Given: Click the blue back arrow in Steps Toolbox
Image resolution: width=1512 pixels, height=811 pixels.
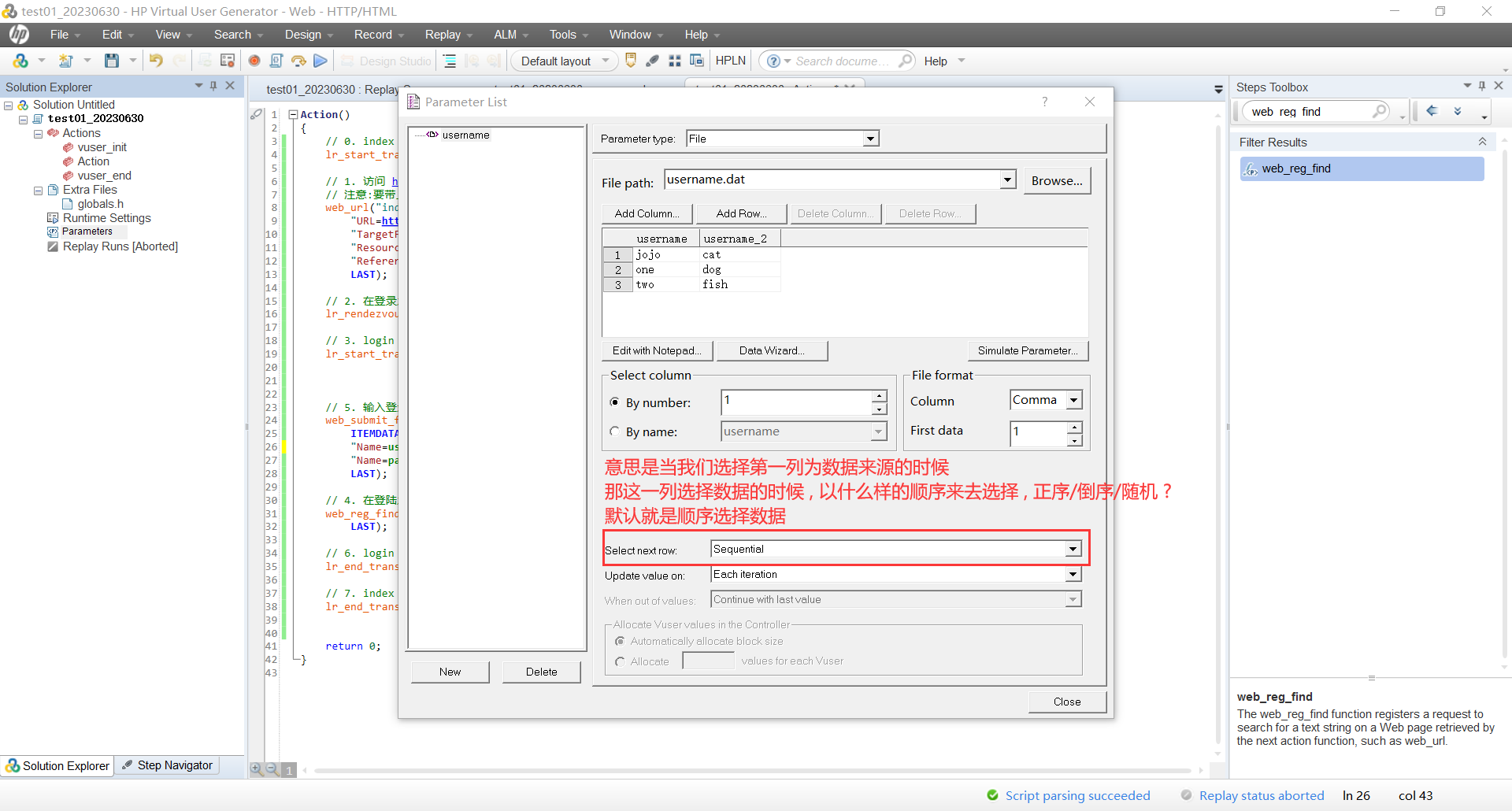Looking at the screenshot, I should point(1432,111).
